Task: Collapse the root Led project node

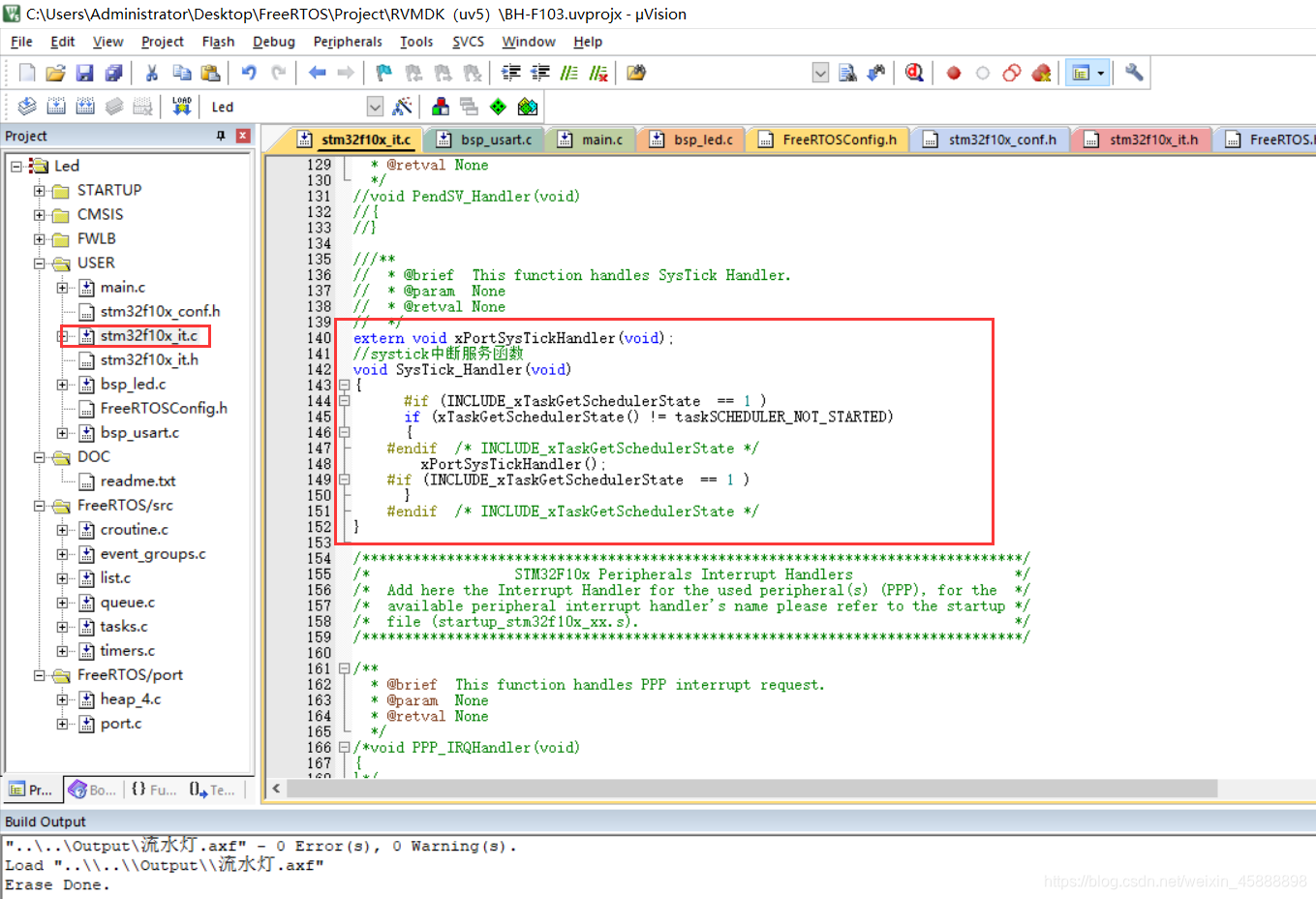Action: (x=16, y=167)
